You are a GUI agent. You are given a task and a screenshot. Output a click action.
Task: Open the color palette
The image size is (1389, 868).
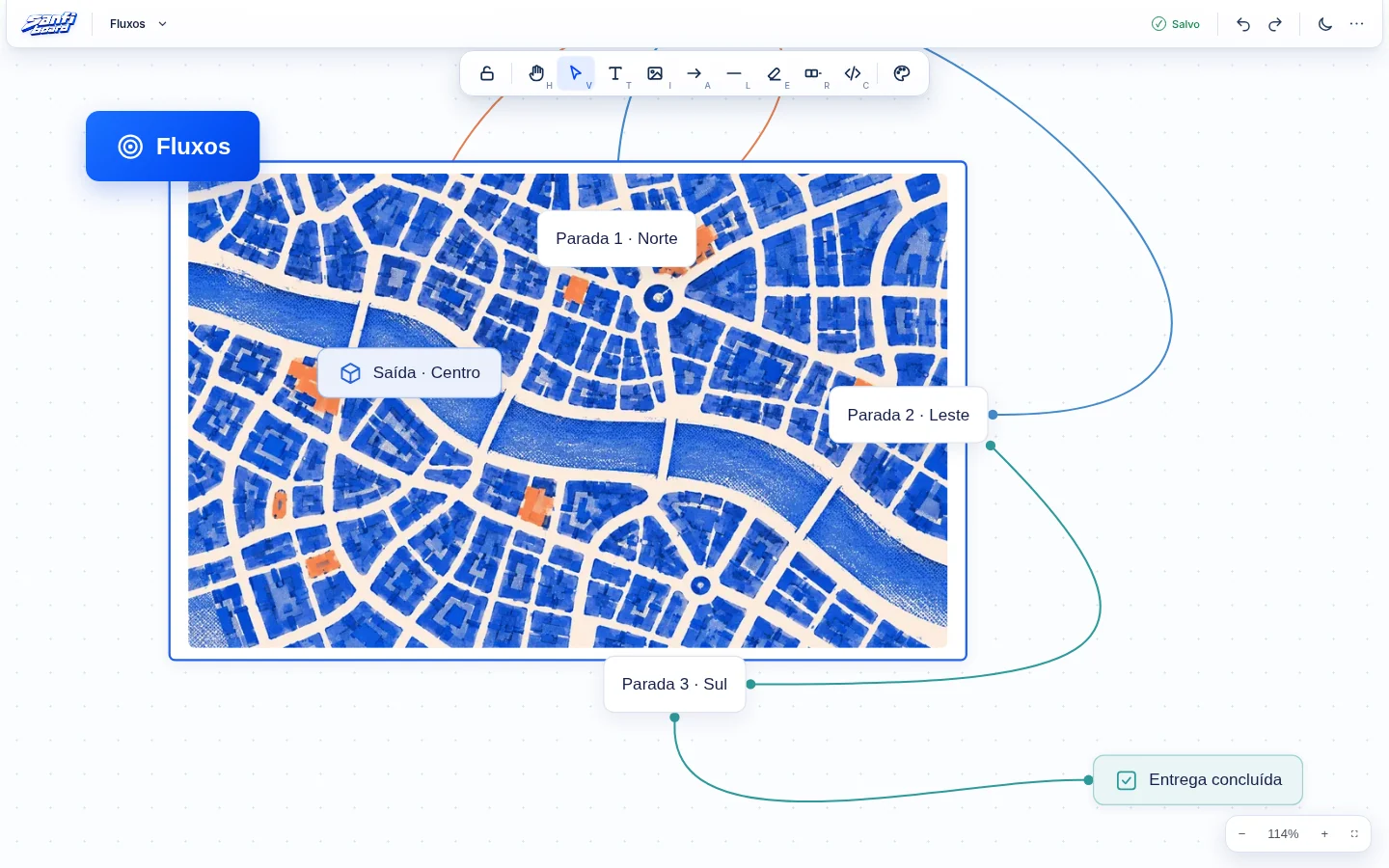point(902,73)
